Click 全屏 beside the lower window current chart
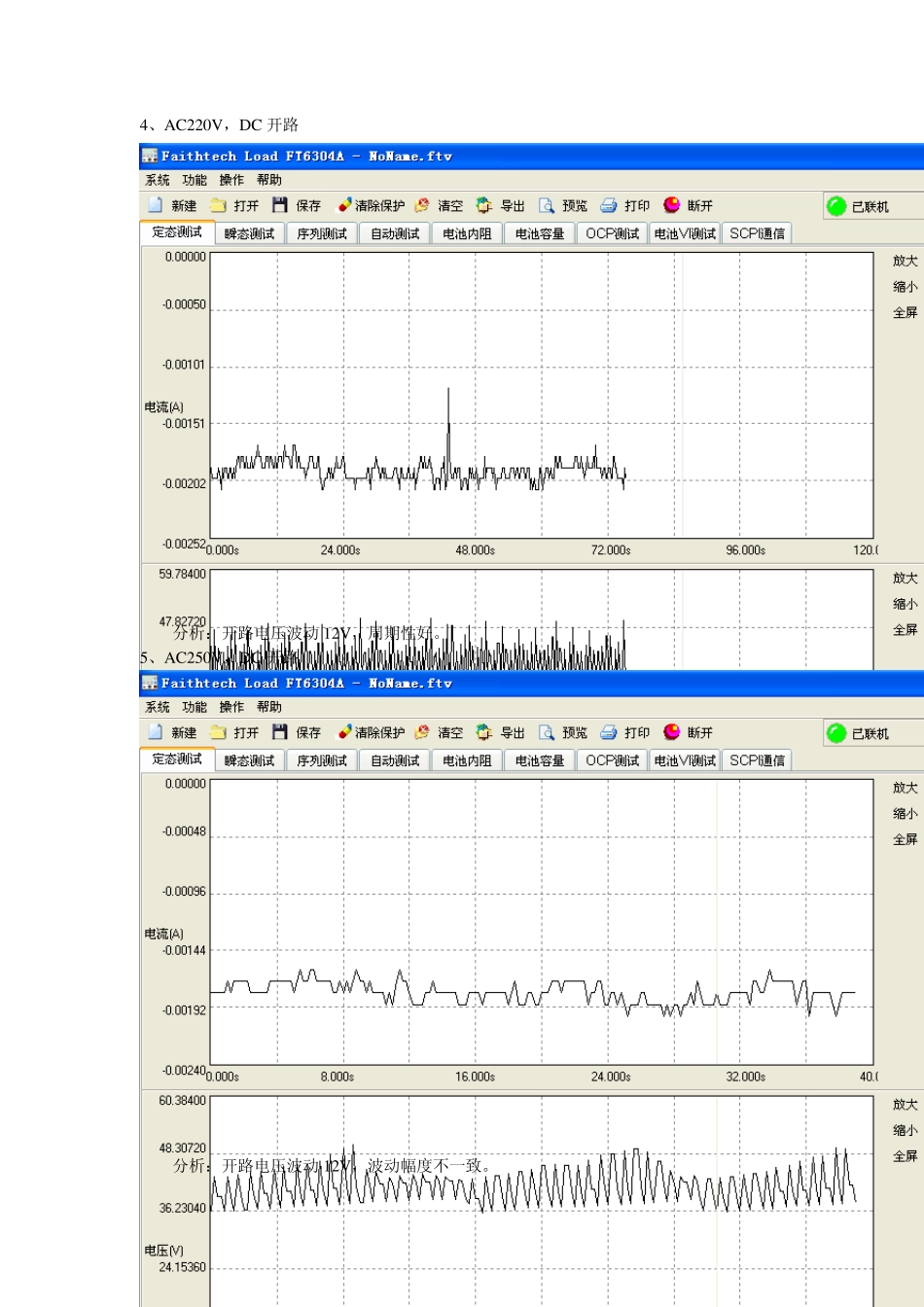The height and width of the screenshot is (1307, 924). tap(905, 839)
